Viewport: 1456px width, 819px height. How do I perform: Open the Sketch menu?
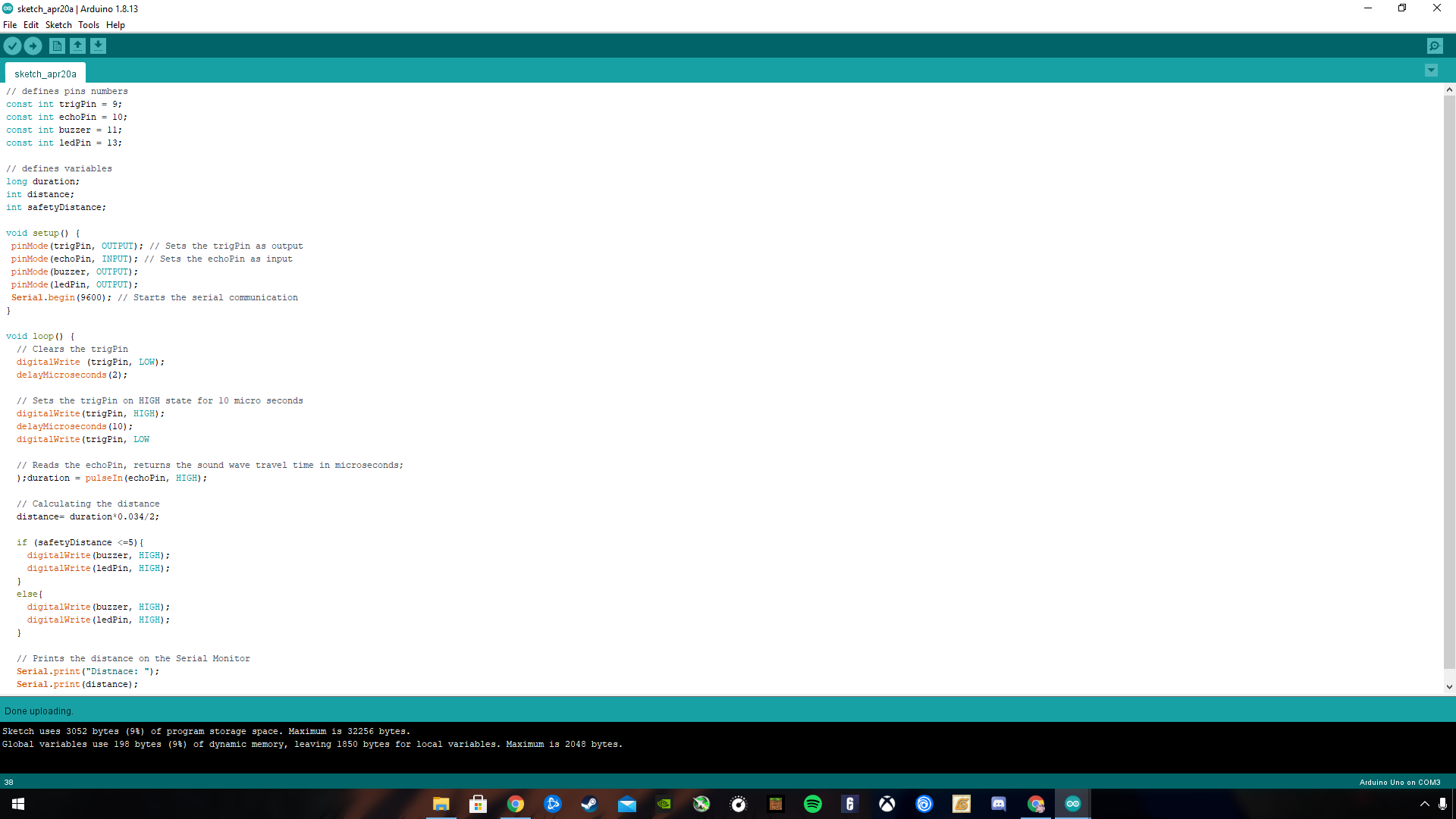pyautogui.click(x=58, y=25)
